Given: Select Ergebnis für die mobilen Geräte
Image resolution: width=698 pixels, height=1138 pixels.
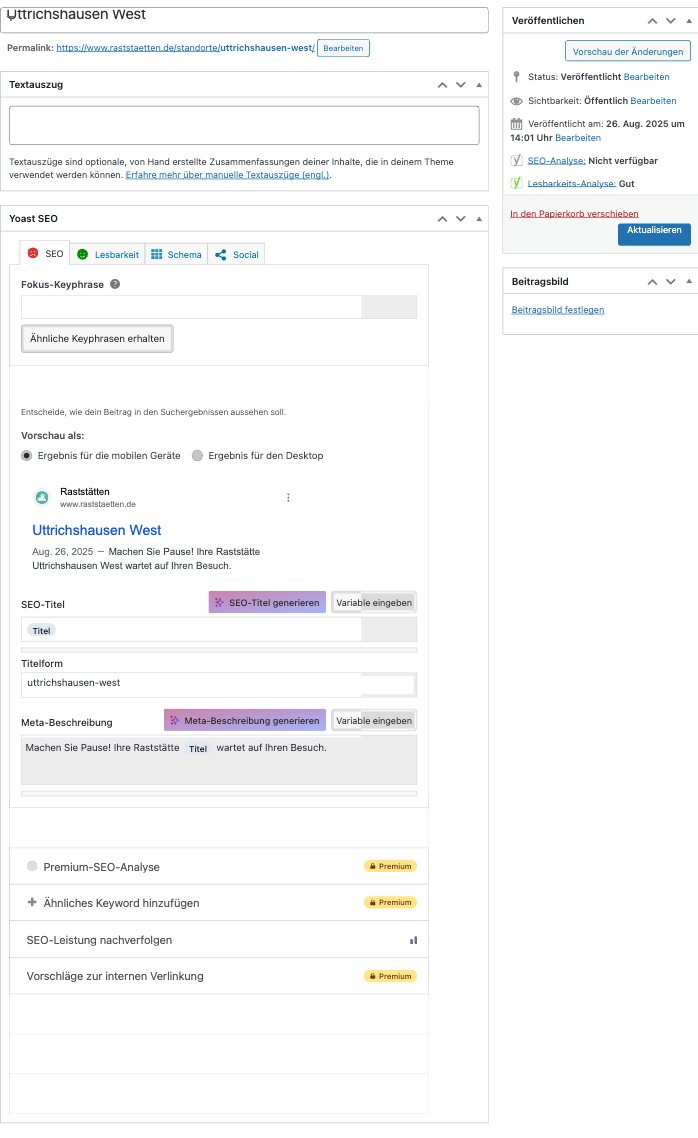Looking at the screenshot, I should pyautogui.click(x=27, y=456).
